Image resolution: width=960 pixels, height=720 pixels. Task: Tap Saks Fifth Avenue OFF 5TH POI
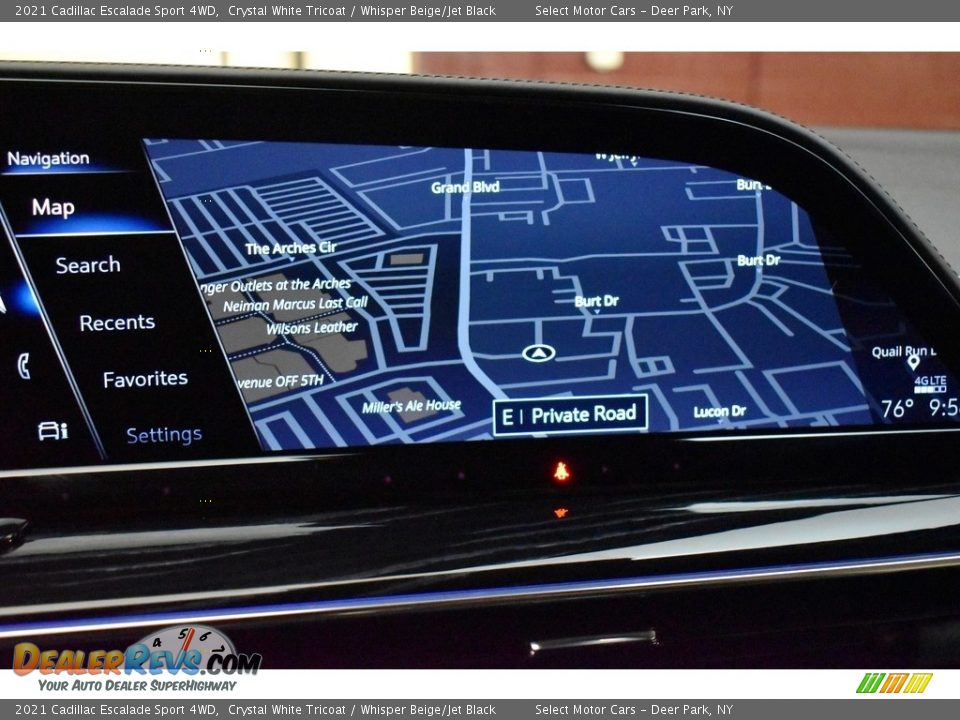(x=280, y=381)
